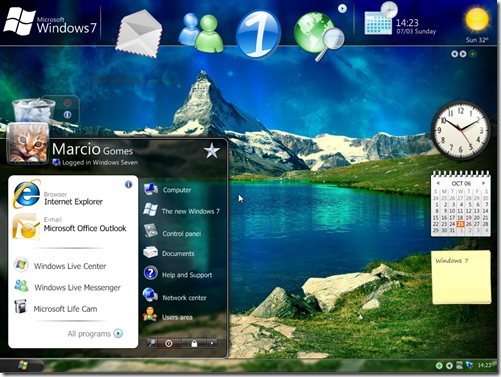Expand All programs

[x=95, y=333]
